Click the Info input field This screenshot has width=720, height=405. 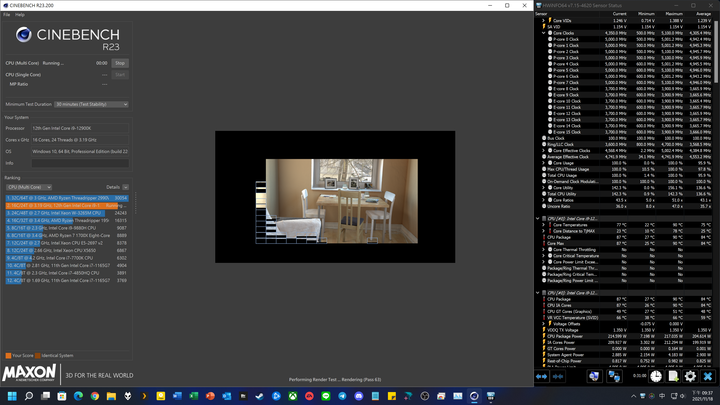[80, 163]
